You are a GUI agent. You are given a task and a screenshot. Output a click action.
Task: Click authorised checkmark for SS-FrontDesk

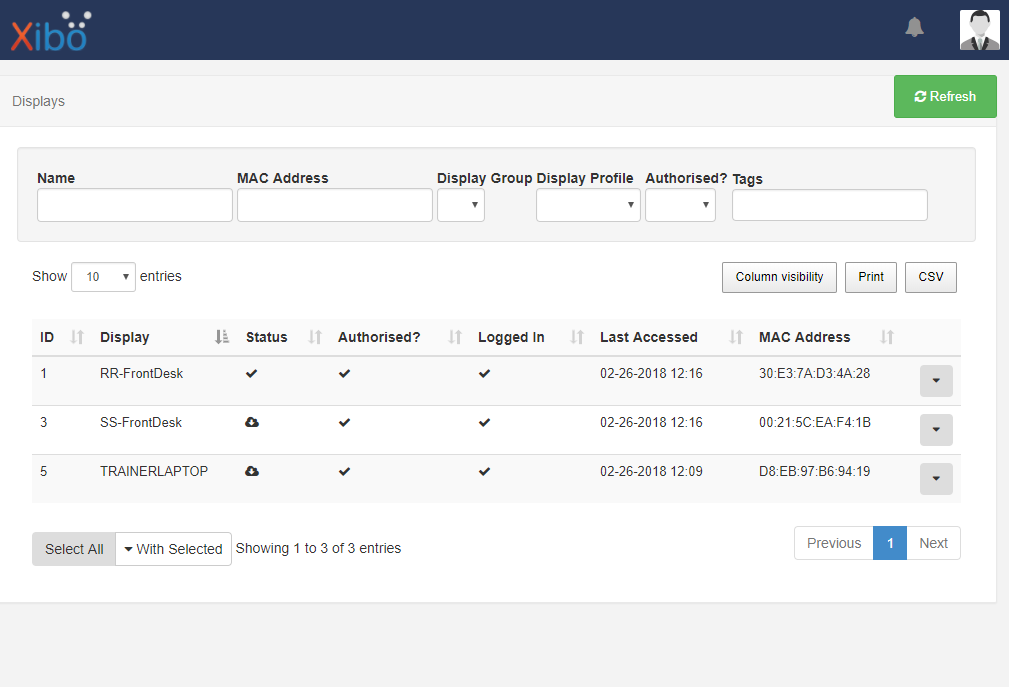pyautogui.click(x=344, y=423)
